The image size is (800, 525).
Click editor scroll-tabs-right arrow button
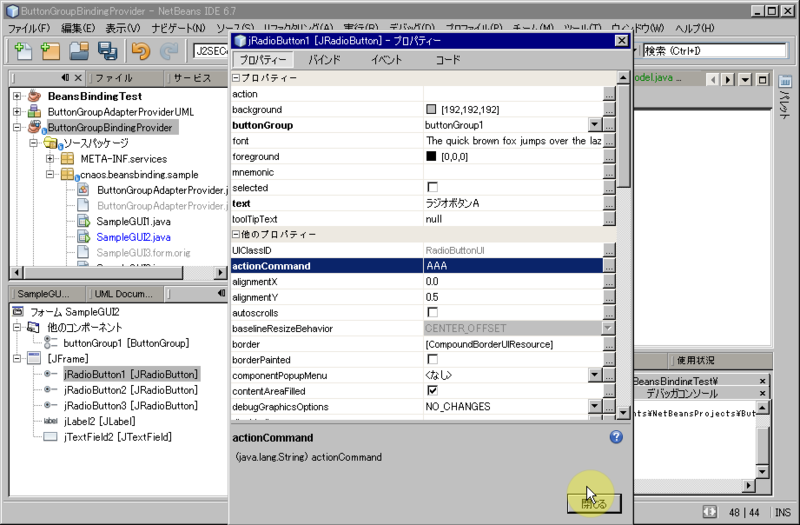(x=728, y=79)
